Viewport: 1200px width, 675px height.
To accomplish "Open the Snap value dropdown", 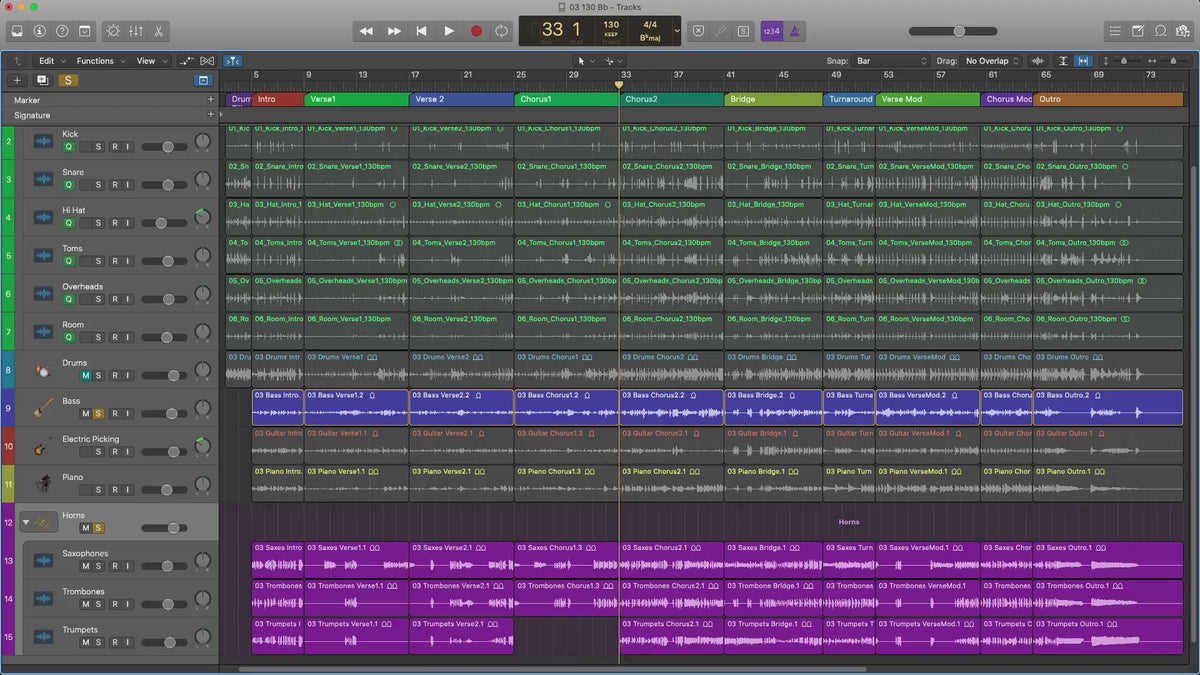I will 891,61.
